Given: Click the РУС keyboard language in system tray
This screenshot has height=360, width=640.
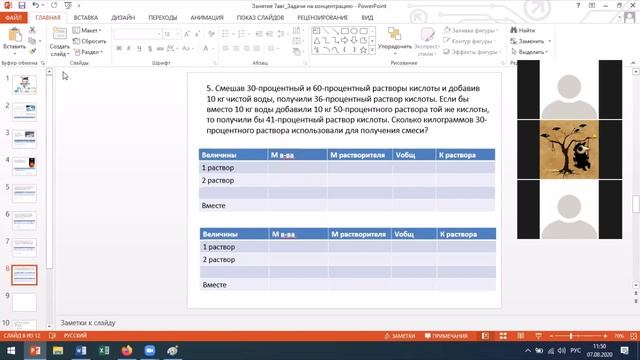Looking at the screenshot, I should [x=576, y=351].
